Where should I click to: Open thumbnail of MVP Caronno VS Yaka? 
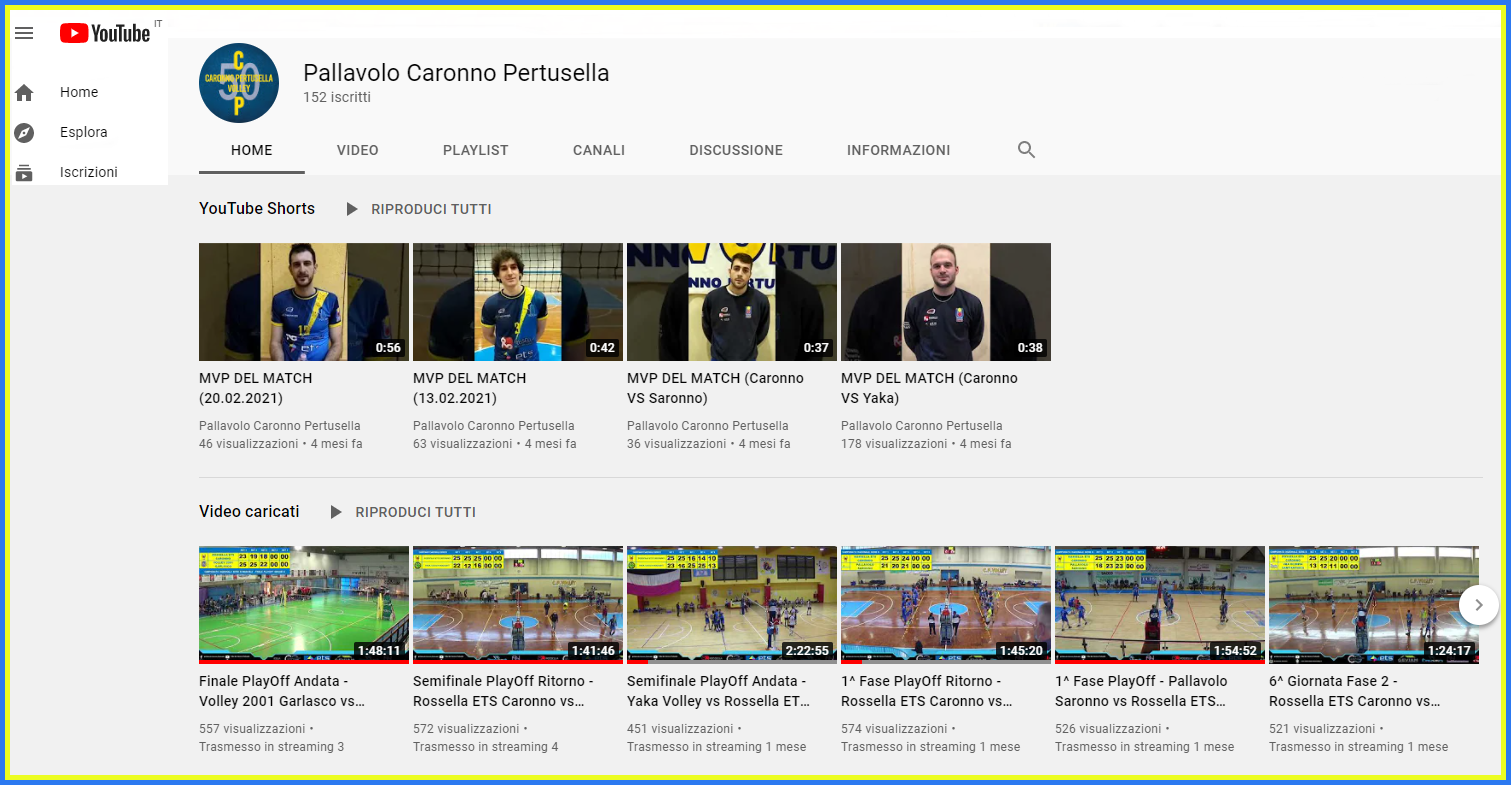tap(946, 302)
